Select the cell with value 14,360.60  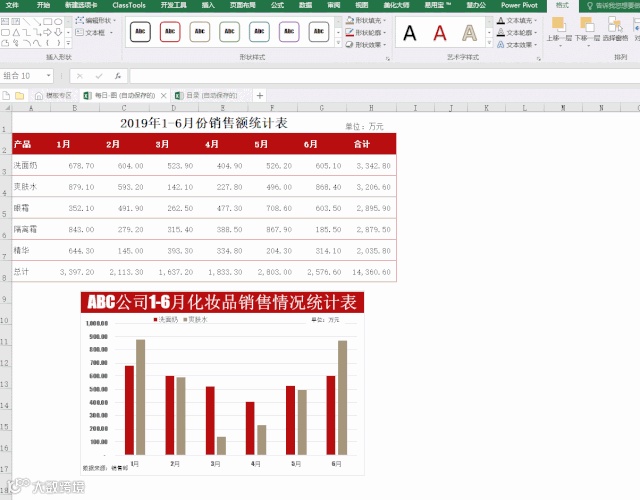coord(371,272)
